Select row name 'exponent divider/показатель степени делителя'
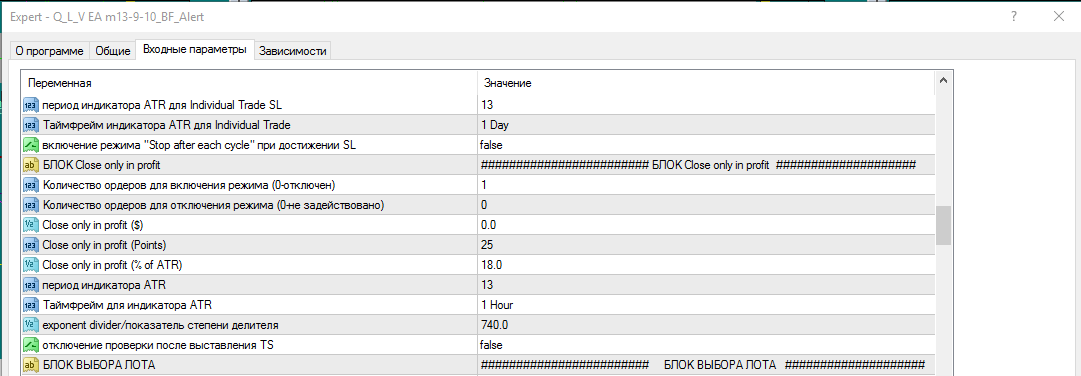The width and height of the screenshot is (1081, 376). click(x=161, y=325)
